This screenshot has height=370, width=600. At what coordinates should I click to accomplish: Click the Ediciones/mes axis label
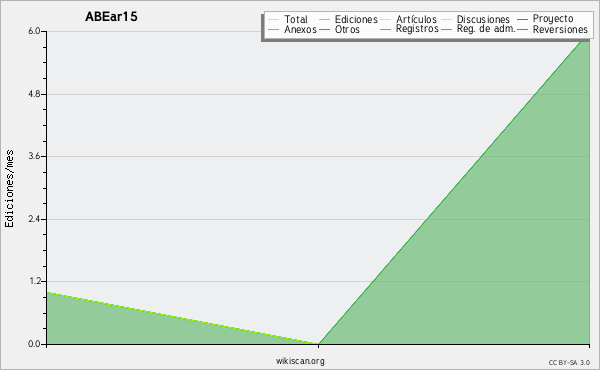9,189
